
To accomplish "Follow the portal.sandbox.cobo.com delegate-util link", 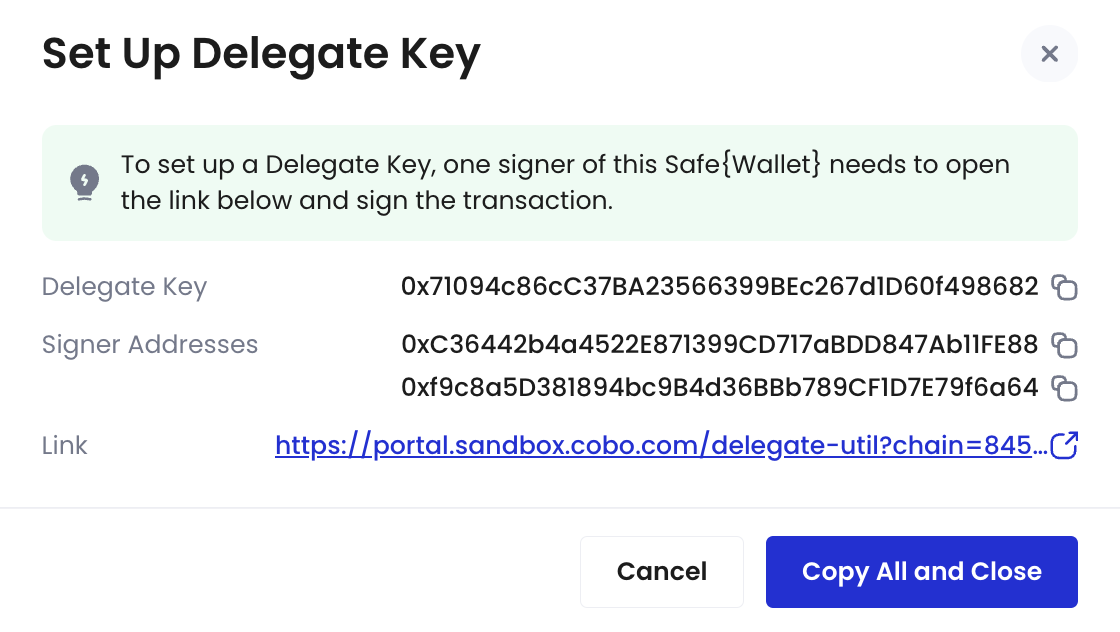I will (661, 446).
